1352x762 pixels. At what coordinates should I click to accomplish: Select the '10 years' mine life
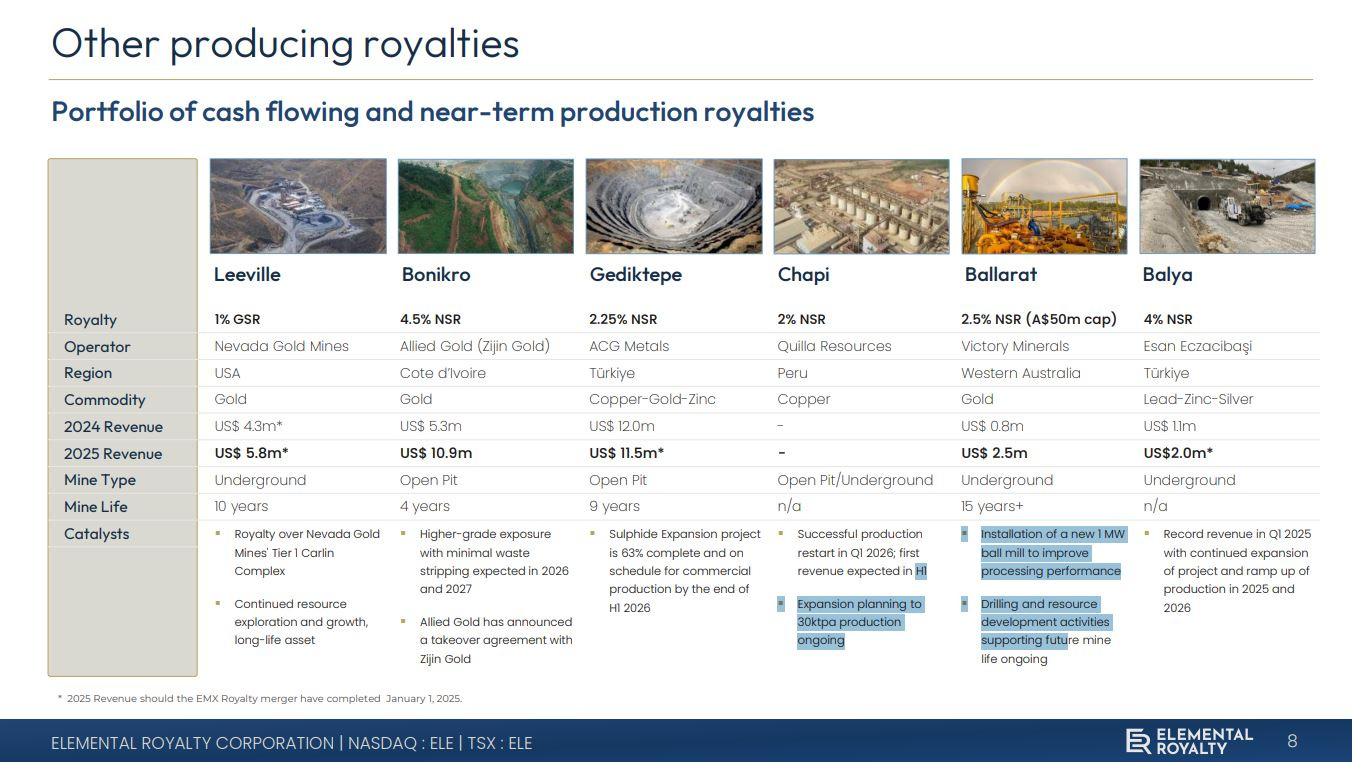coord(241,507)
